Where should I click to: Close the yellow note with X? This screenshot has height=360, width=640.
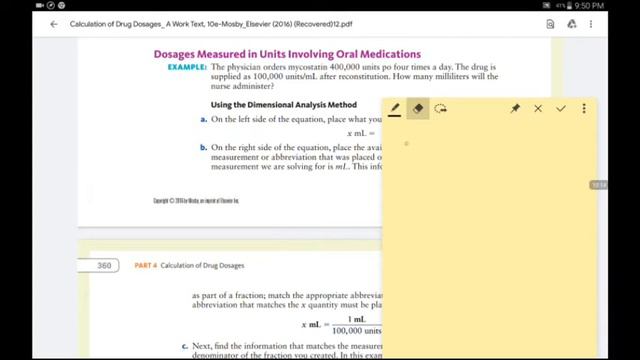(x=538, y=108)
